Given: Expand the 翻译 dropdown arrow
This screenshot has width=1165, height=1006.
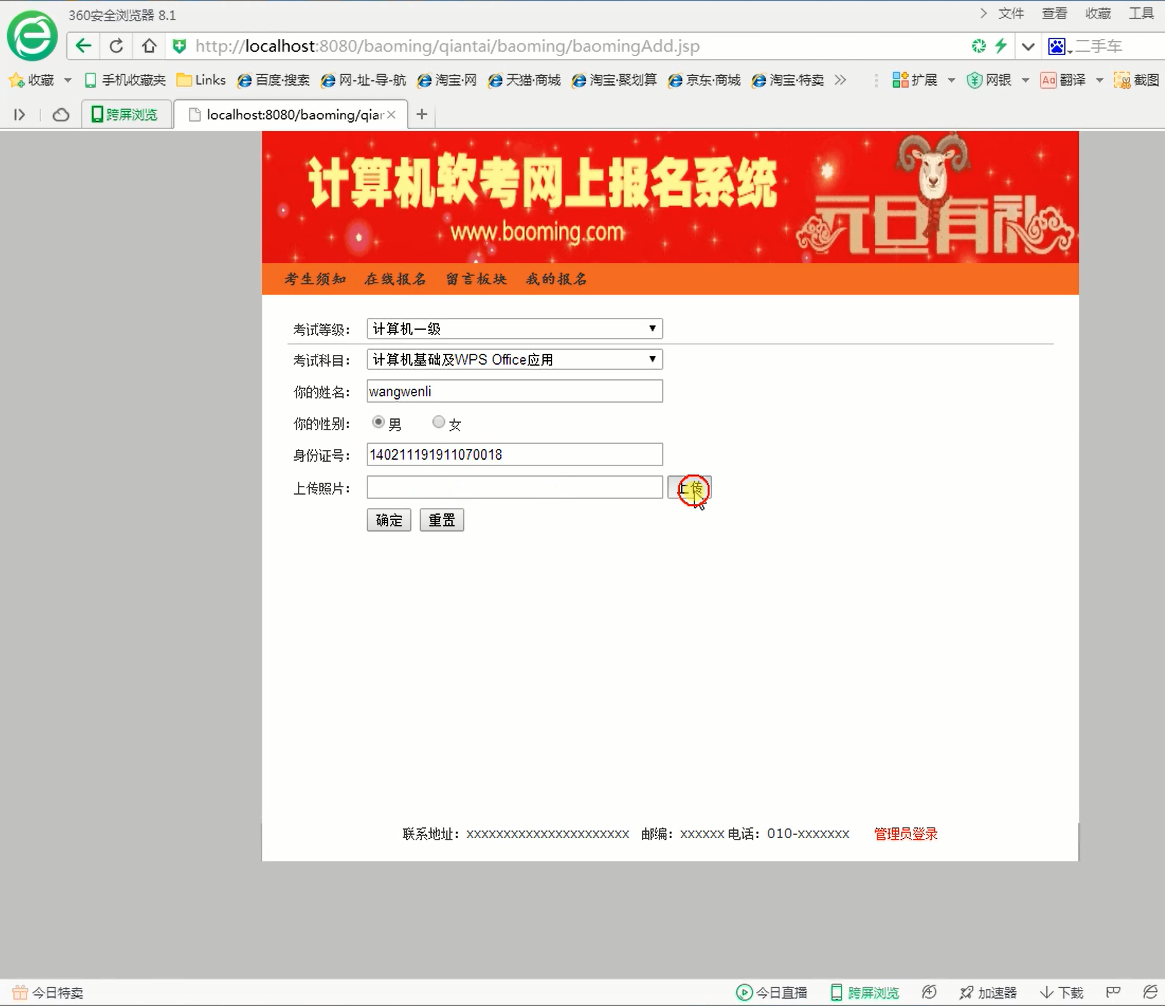Looking at the screenshot, I should pos(1100,80).
